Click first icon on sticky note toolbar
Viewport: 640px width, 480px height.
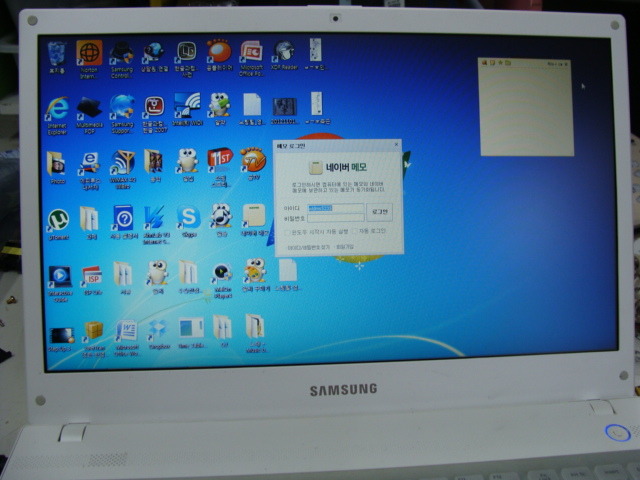(485, 62)
